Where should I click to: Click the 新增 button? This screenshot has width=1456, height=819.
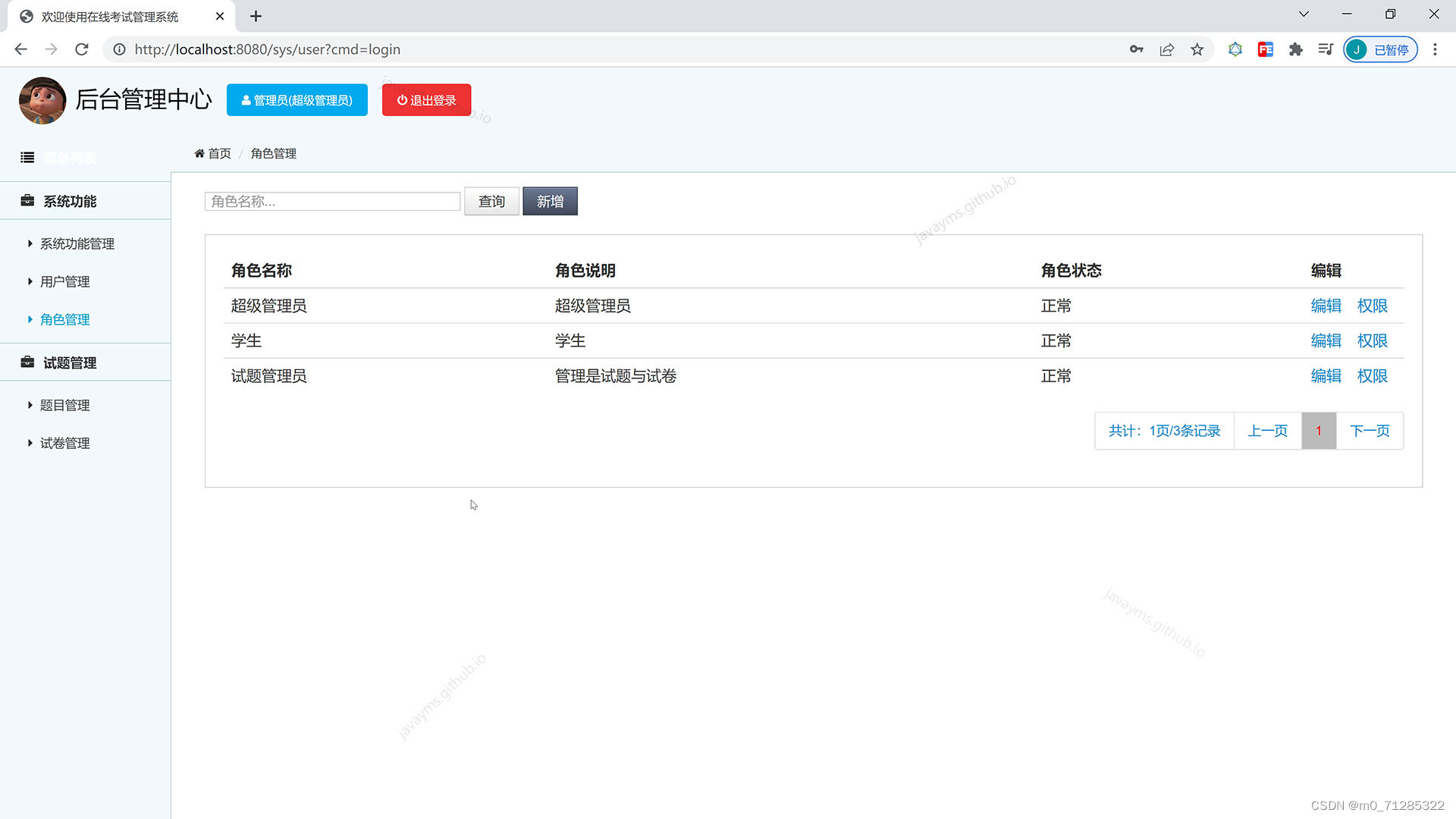(550, 201)
